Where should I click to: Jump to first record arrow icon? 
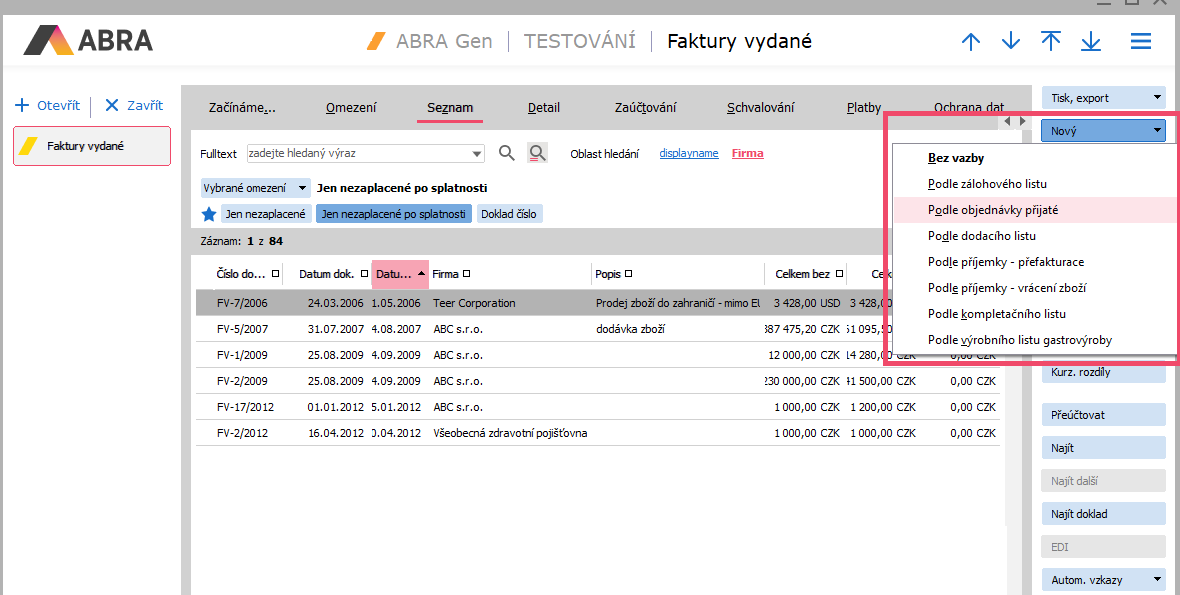(x=1051, y=42)
